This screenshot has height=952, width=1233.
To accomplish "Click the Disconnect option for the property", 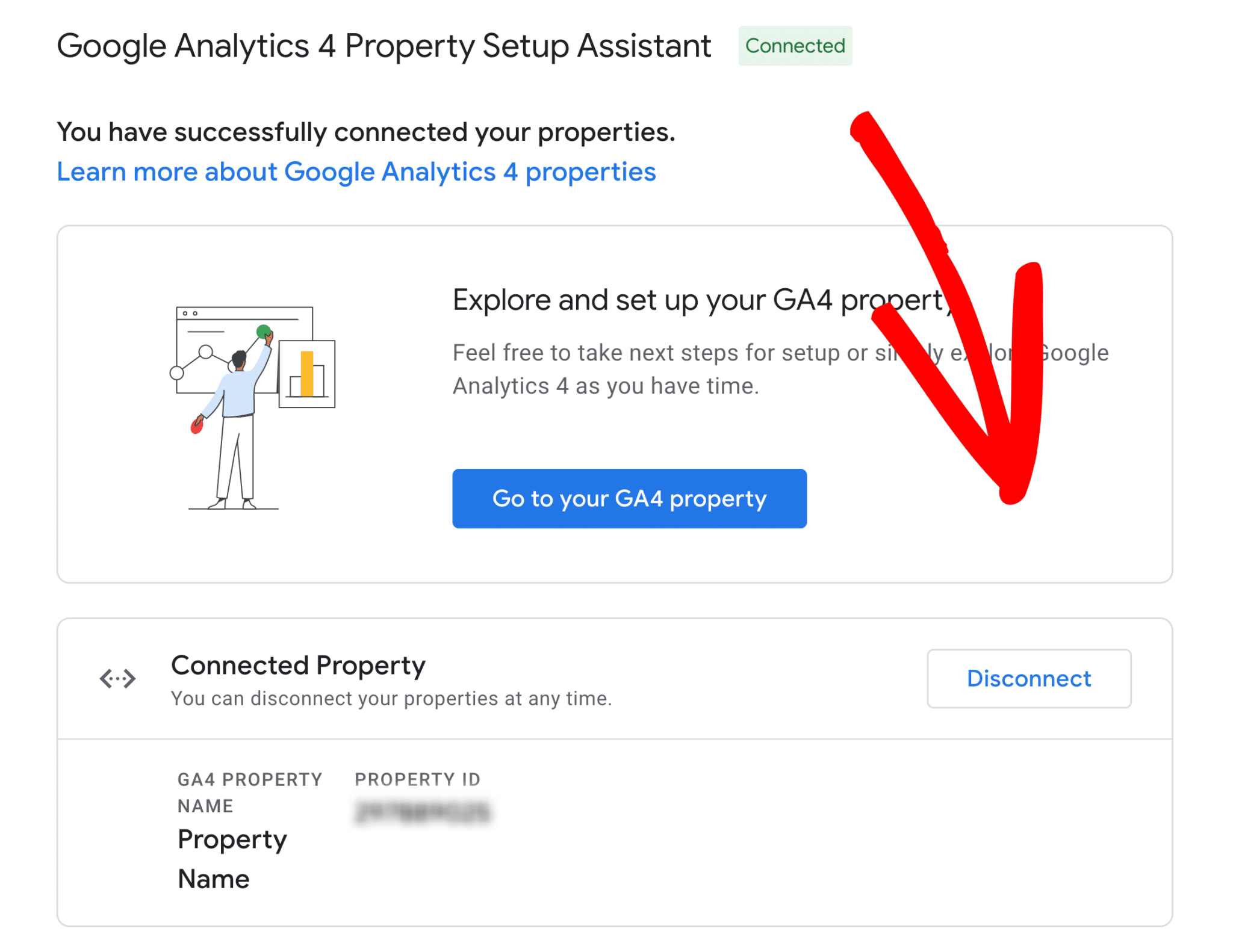I will pos(1028,679).
